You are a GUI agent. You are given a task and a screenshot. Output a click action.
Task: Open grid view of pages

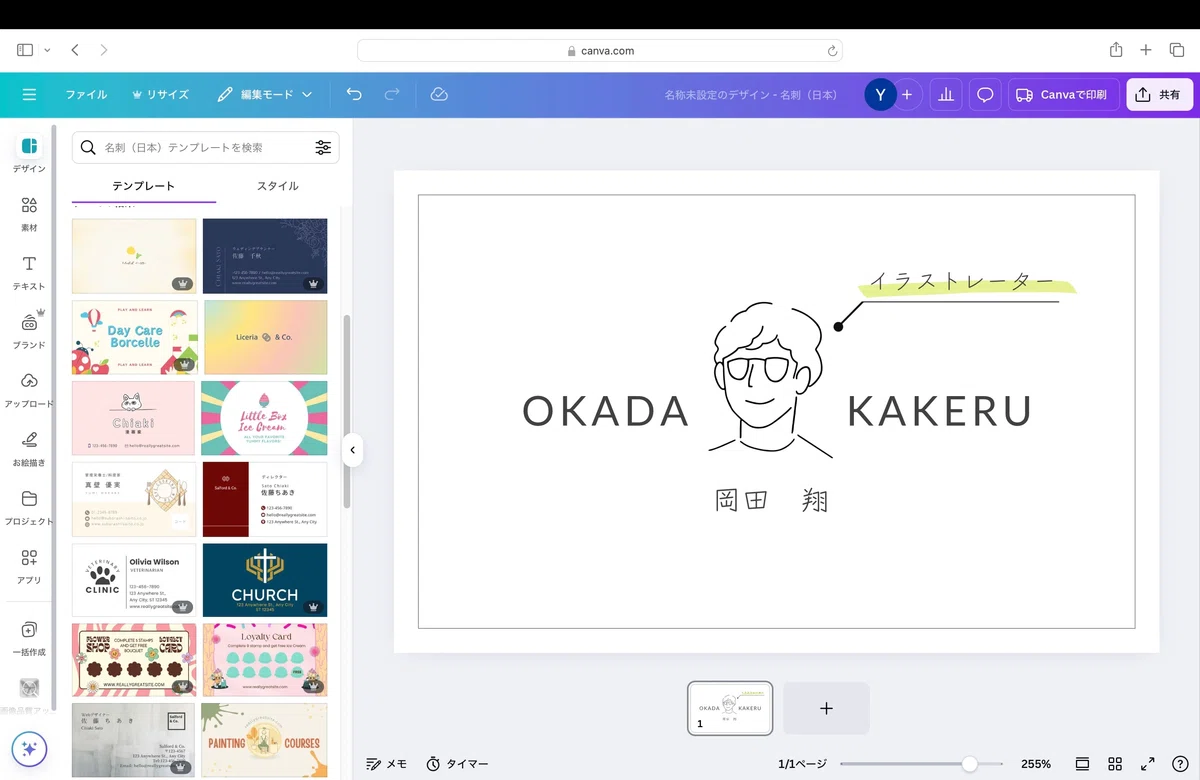pos(1115,764)
